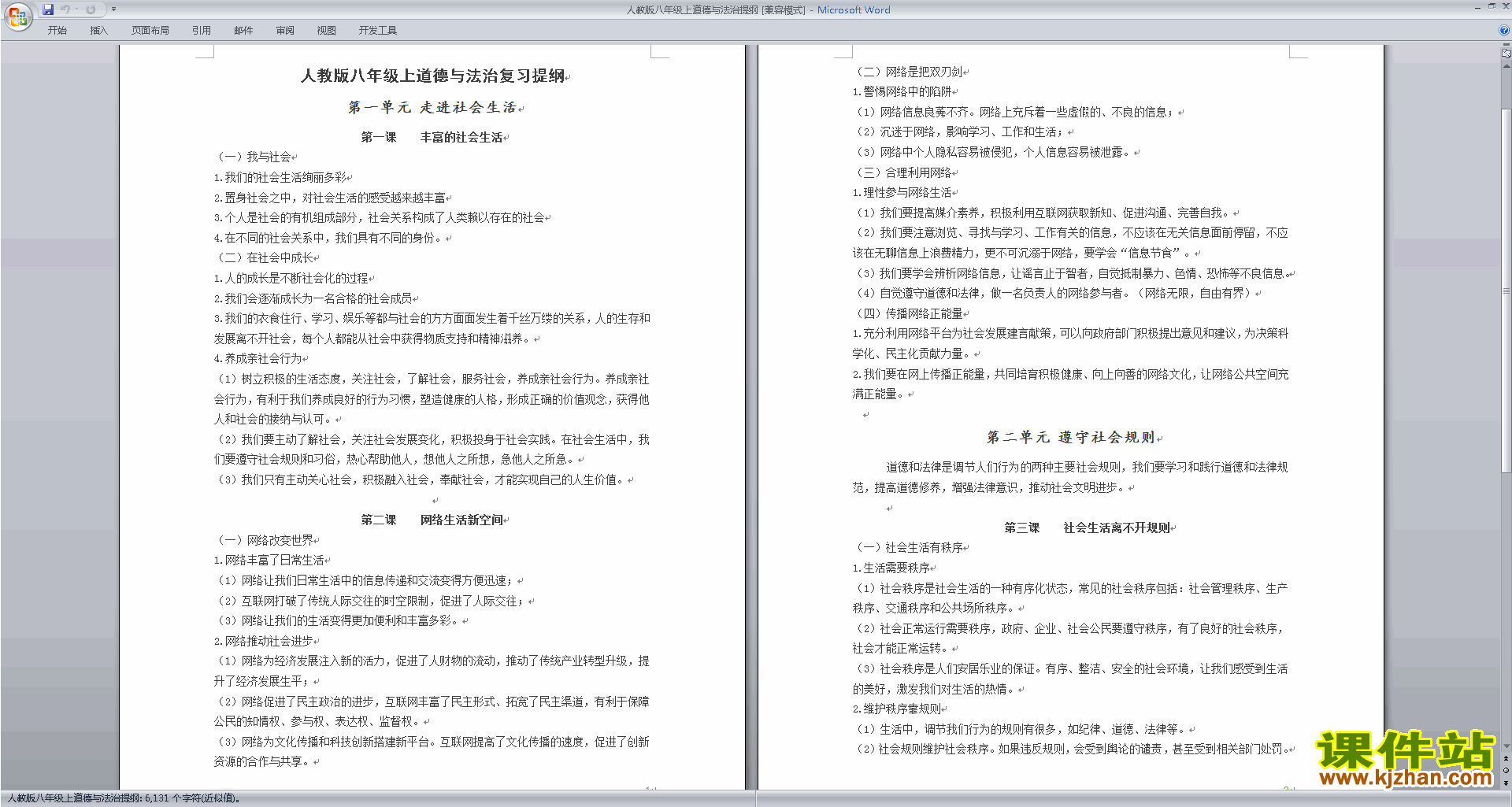
Task: Click line （二）在社会中成长
Action: coord(263,257)
